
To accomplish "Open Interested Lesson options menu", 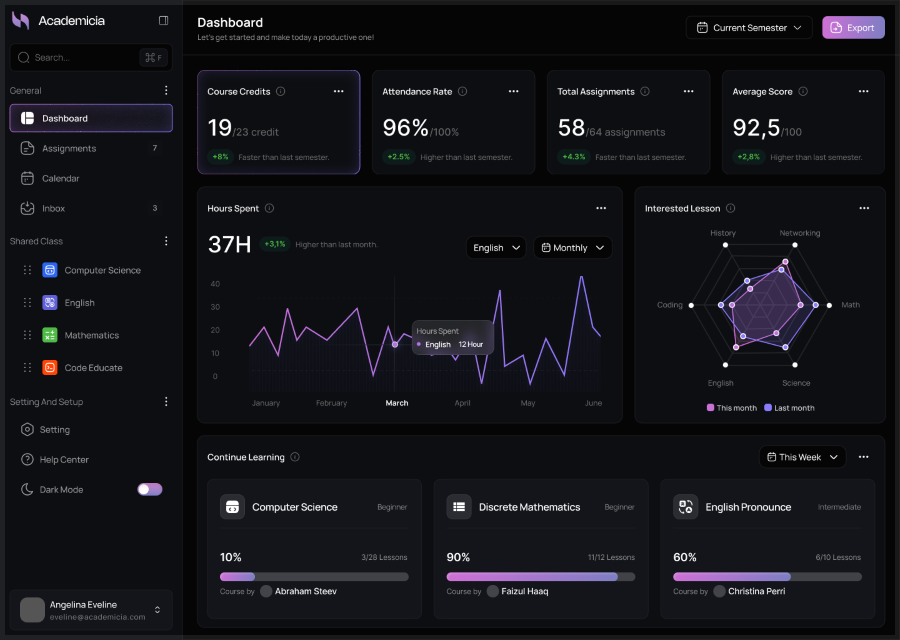I will click(x=863, y=208).
